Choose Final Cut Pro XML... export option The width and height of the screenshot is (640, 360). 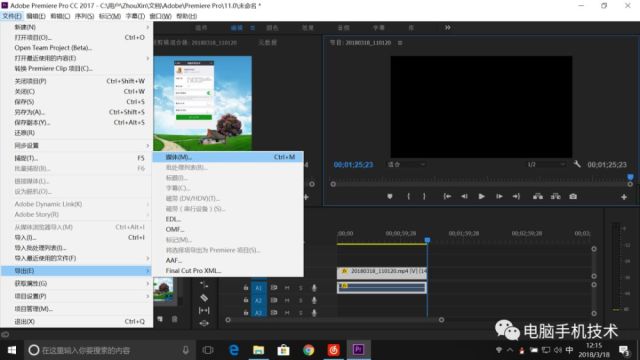pos(228,271)
